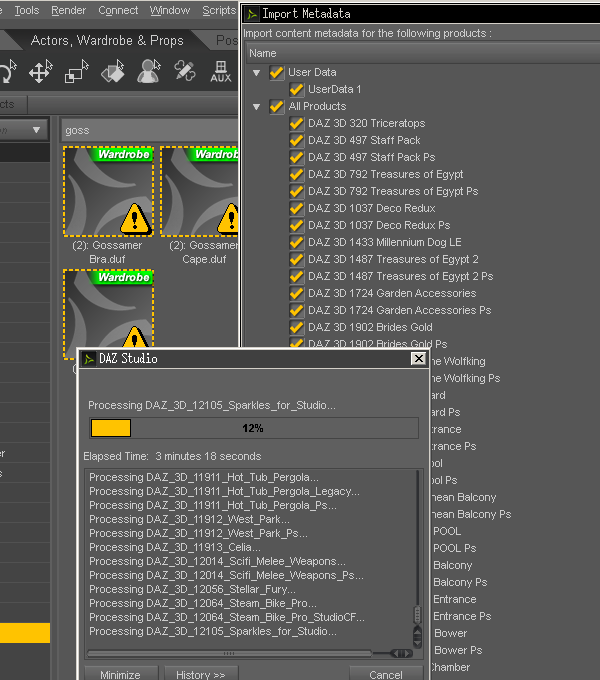Uncheck the UserData 1 checkbox

[x=296, y=89]
